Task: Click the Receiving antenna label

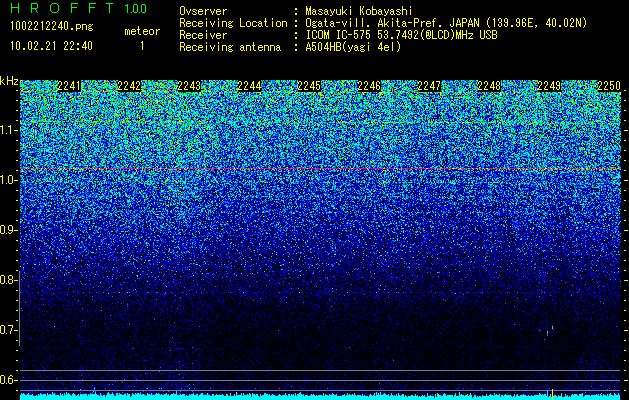Action: (x=230, y=47)
